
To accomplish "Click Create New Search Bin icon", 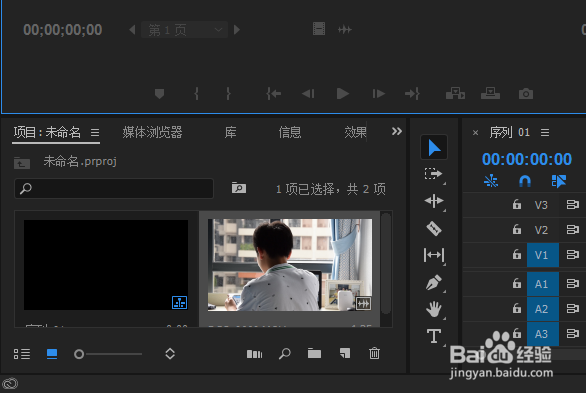I will pyautogui.click(x=238, y=188).
